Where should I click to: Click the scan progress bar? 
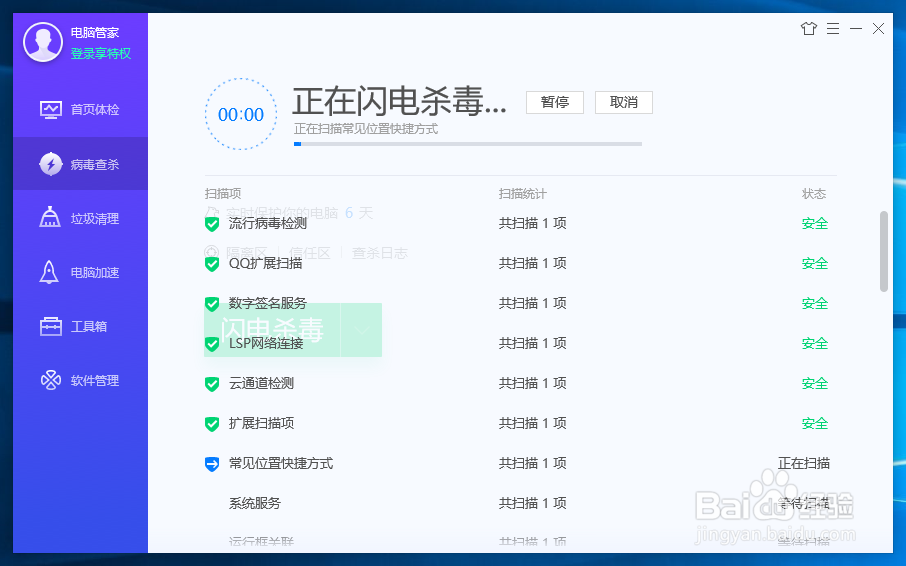[x=468, y=144]
